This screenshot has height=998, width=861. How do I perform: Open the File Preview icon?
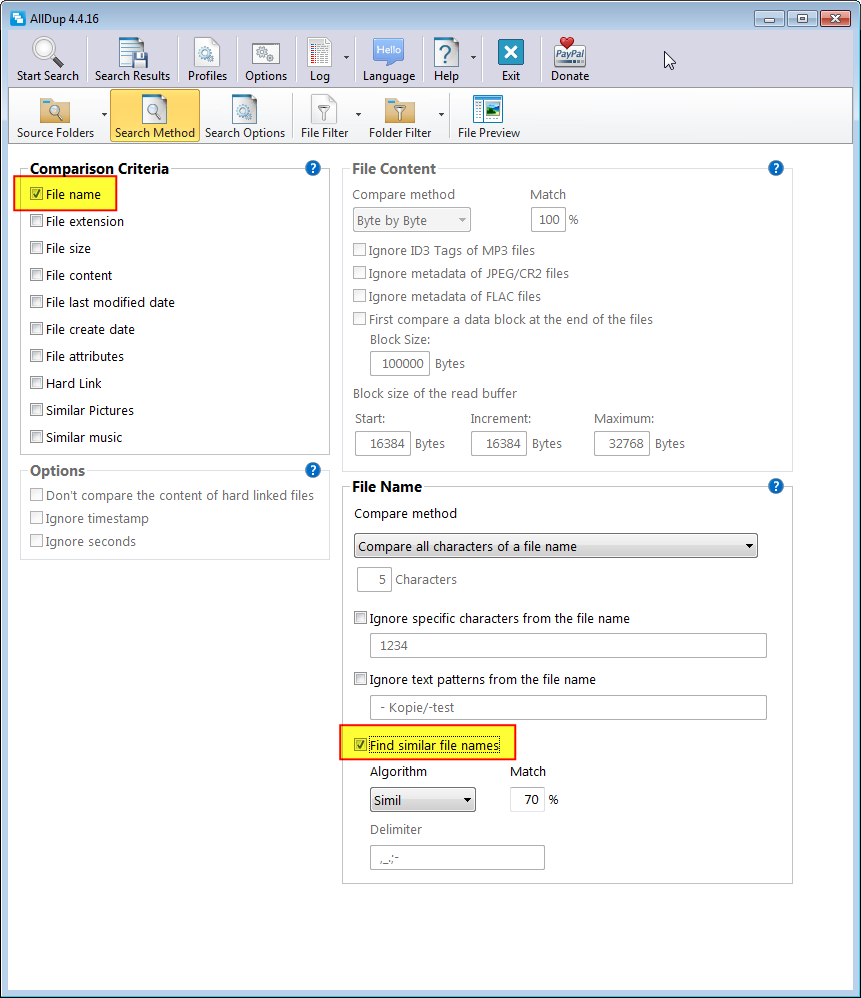488,110
